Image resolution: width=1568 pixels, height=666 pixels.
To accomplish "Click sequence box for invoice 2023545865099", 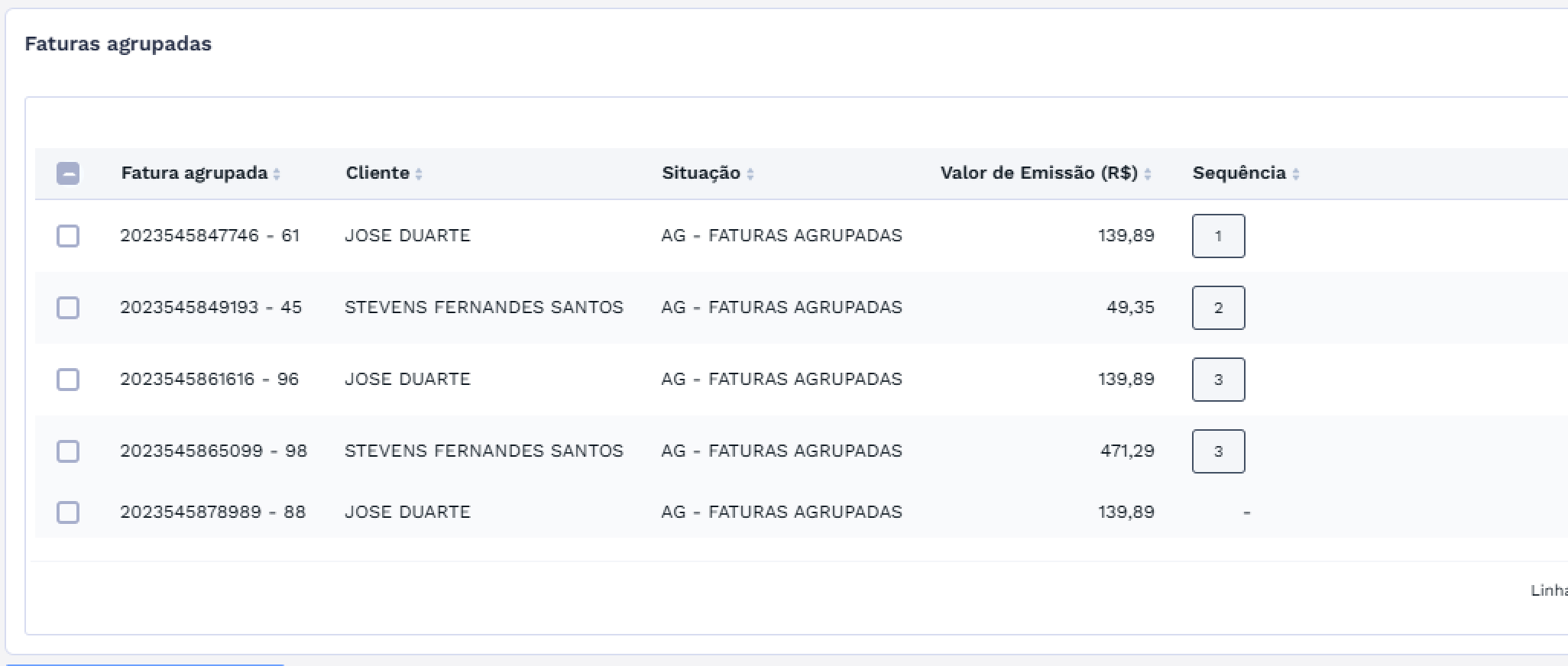I will coord(1218,451).
